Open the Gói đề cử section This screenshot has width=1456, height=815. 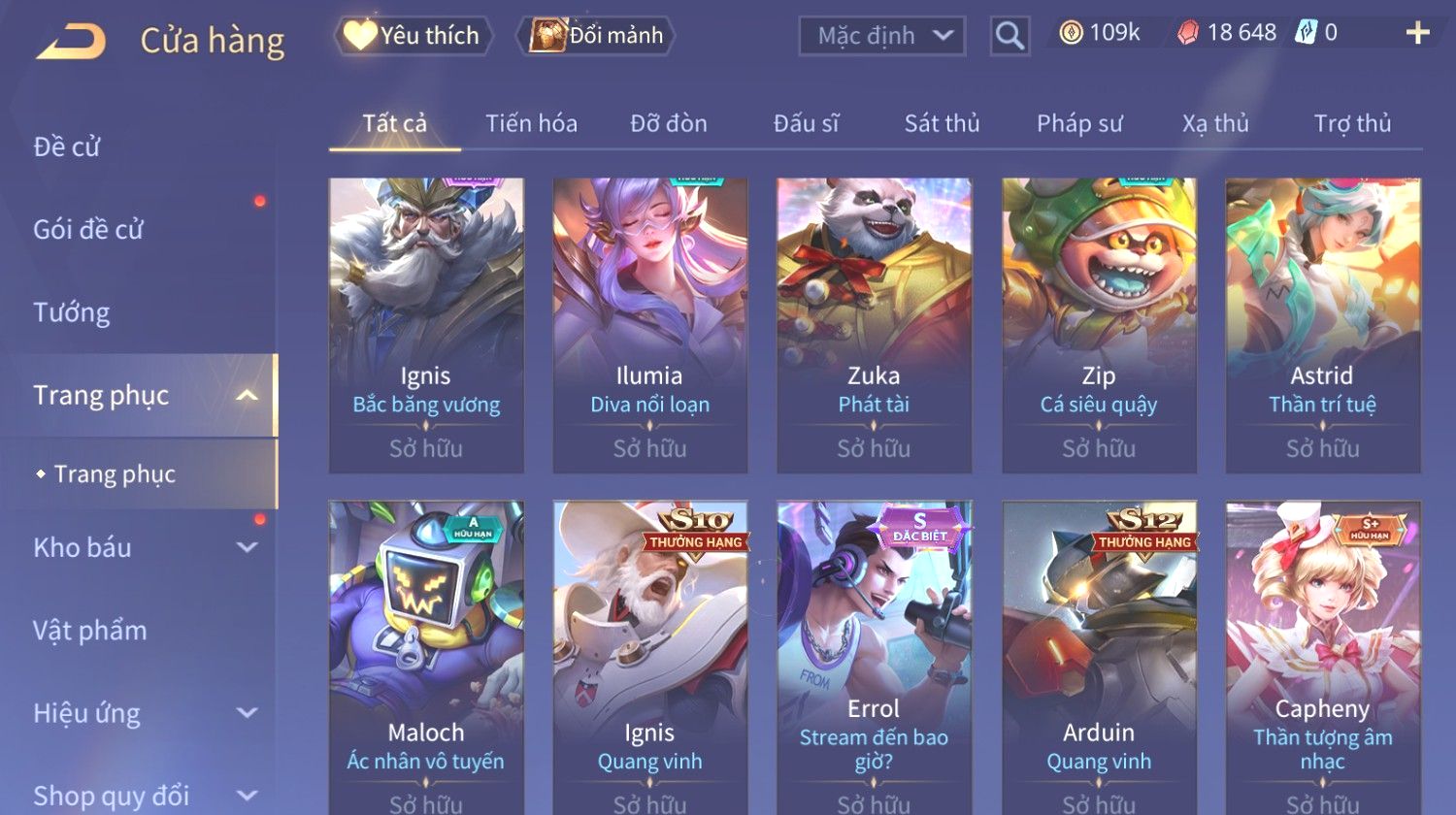coord(88,230)
